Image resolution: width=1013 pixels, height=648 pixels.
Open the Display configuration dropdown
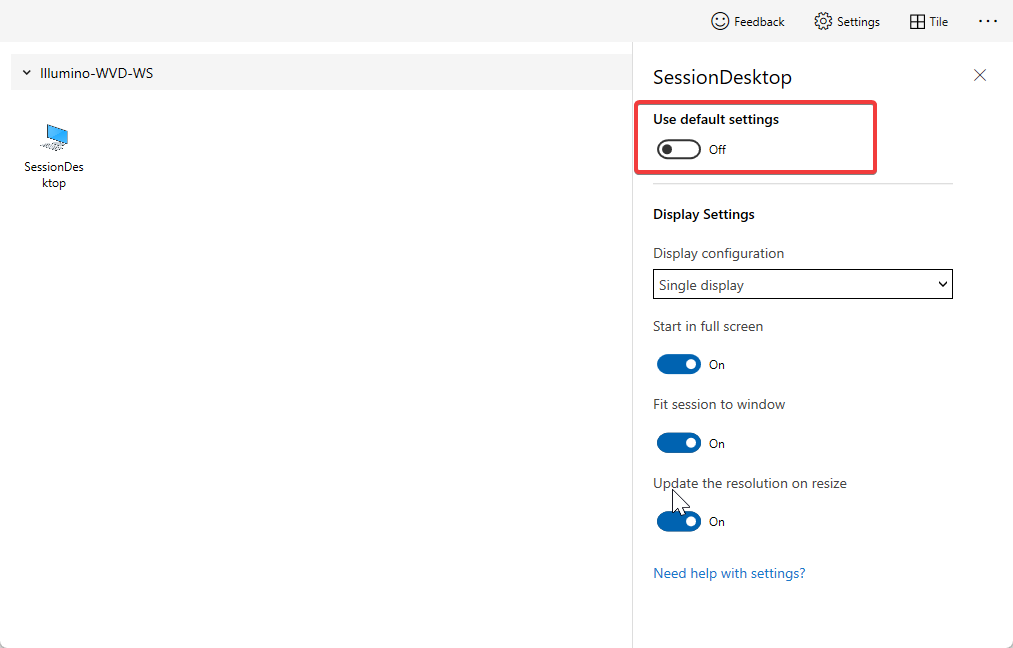tap(802, 284)
